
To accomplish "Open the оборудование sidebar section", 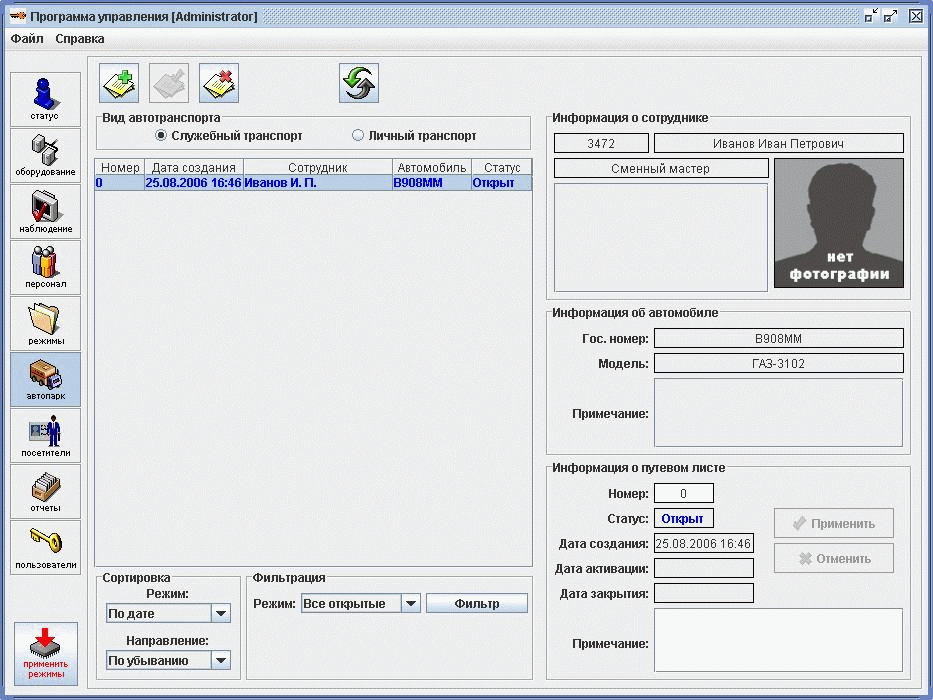I will pyautogui.click(x=45, y=155).
